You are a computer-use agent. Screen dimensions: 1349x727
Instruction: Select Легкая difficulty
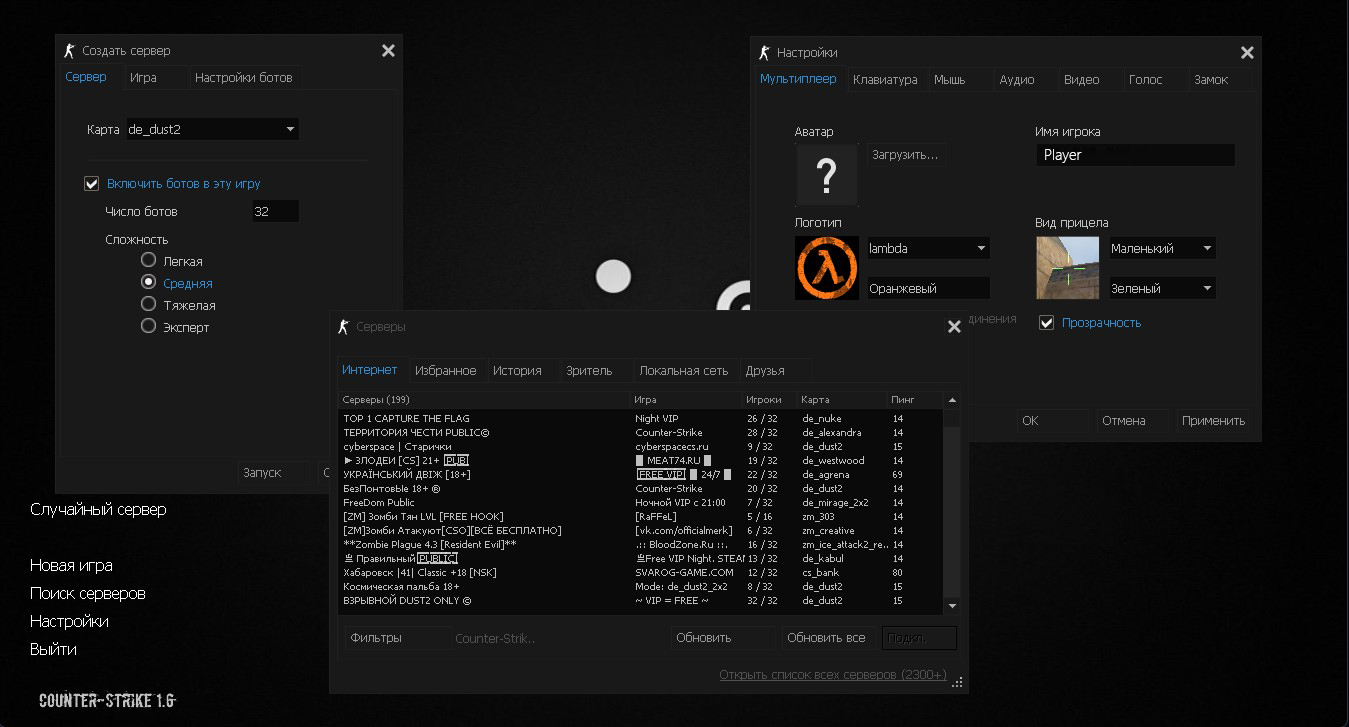click(148, 260)
